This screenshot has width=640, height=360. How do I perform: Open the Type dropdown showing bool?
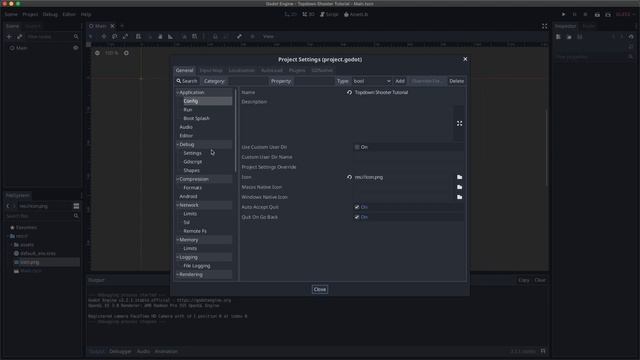(372, 81)
